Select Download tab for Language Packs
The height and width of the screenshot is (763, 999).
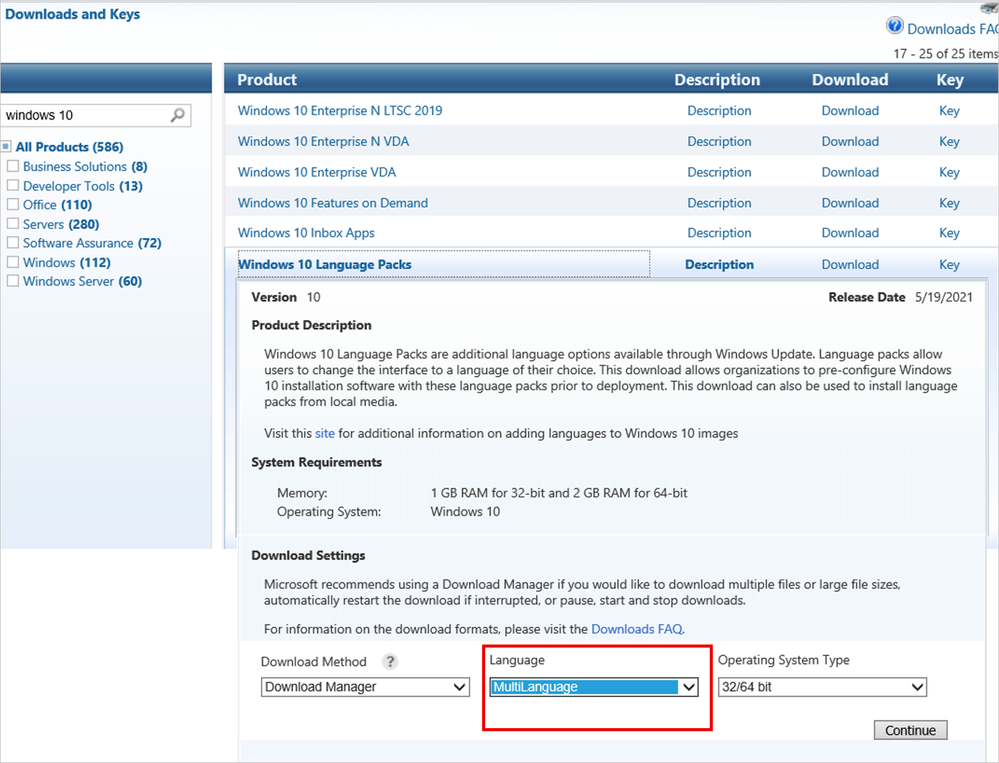click(x=850, y=264)
